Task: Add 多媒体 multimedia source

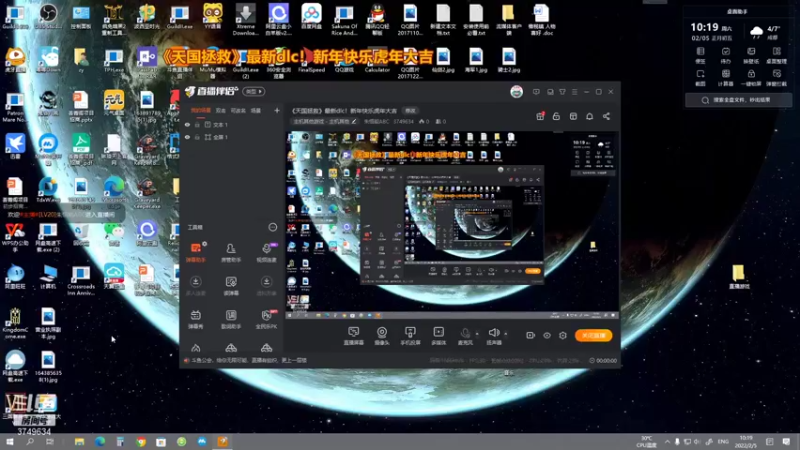Action: (x=438, y=336)
